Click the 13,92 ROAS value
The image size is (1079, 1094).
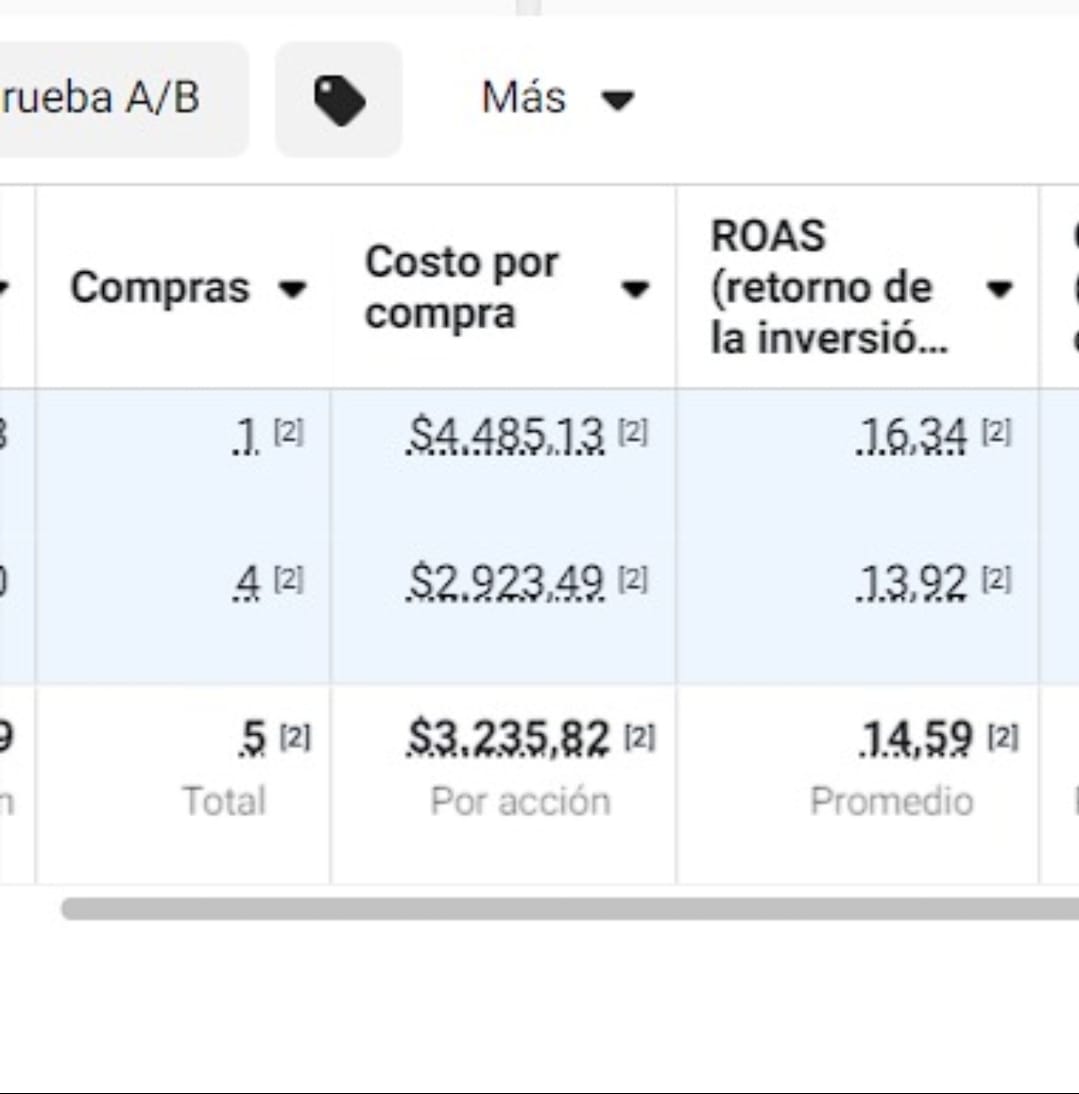click(912, 582)
